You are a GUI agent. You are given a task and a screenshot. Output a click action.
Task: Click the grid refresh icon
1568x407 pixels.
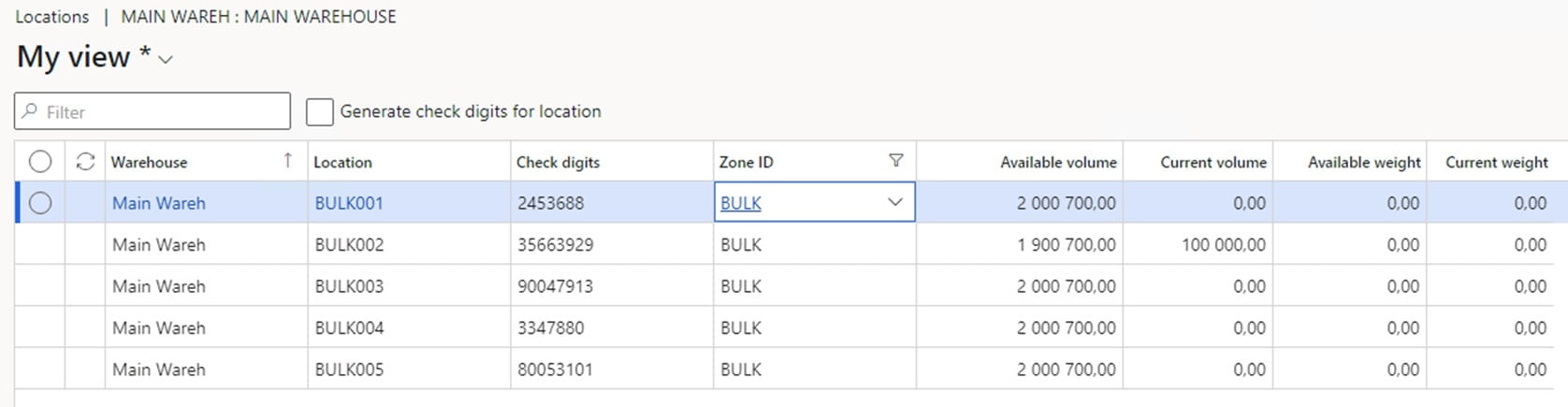pyautogui.click(x=85, y=162)
